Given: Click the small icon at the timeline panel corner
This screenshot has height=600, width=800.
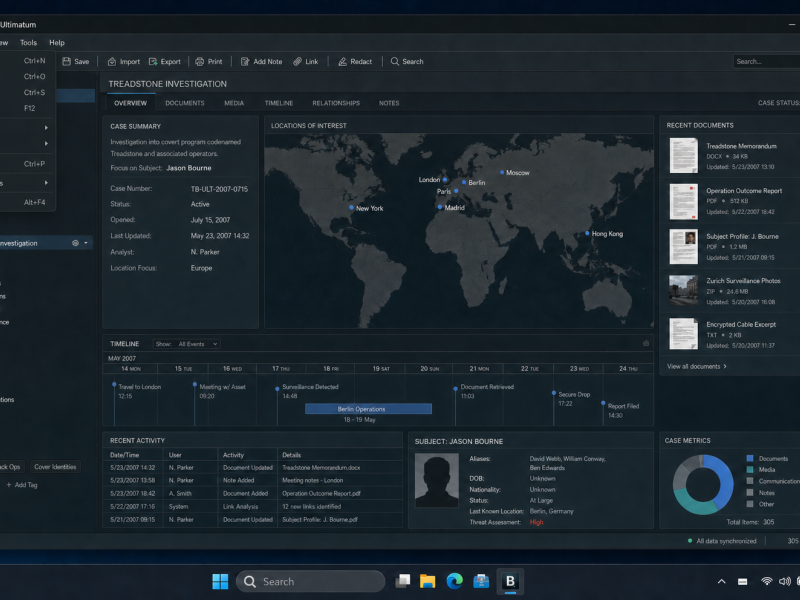Looking at the screenshot, I should (x=646, y=343).
